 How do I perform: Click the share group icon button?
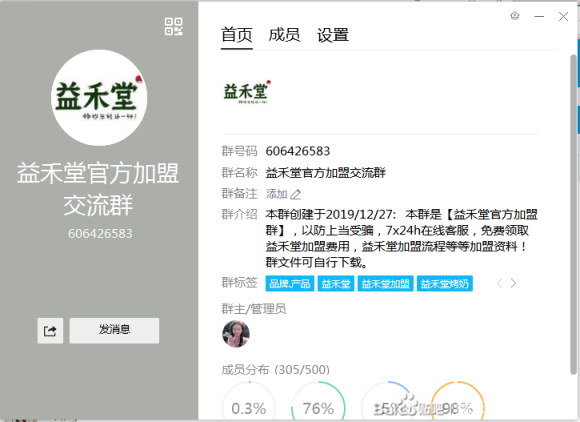click(50, 331)
